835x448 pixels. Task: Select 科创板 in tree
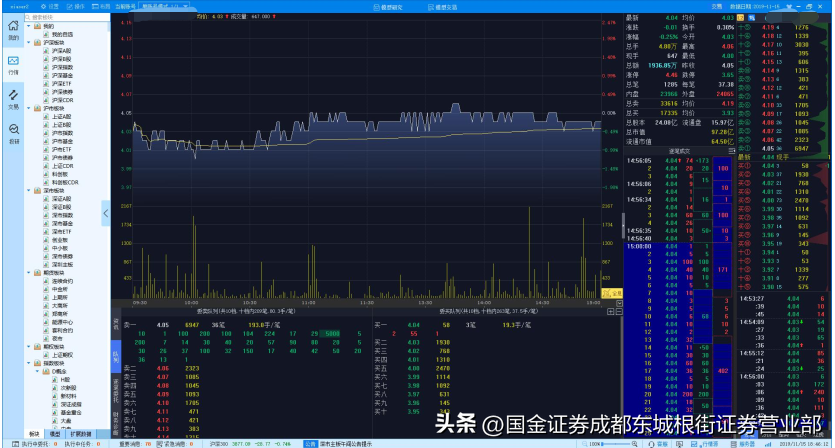point(60,174)
